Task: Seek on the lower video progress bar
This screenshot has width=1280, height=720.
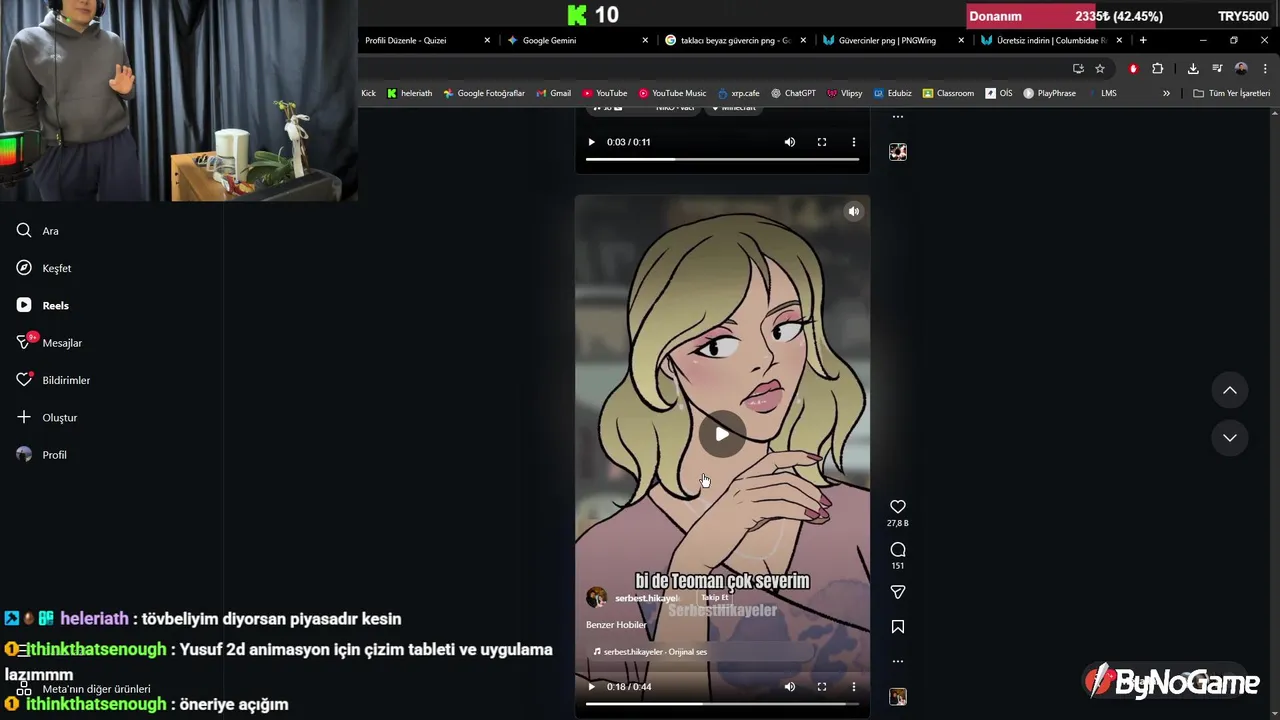Action: (x=722, y=704)
